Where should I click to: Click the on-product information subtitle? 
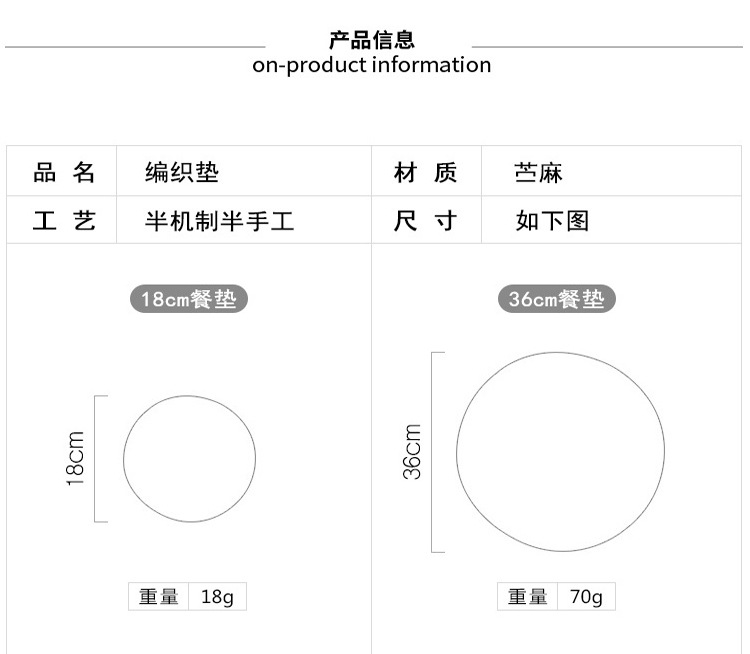click(372, 66)
